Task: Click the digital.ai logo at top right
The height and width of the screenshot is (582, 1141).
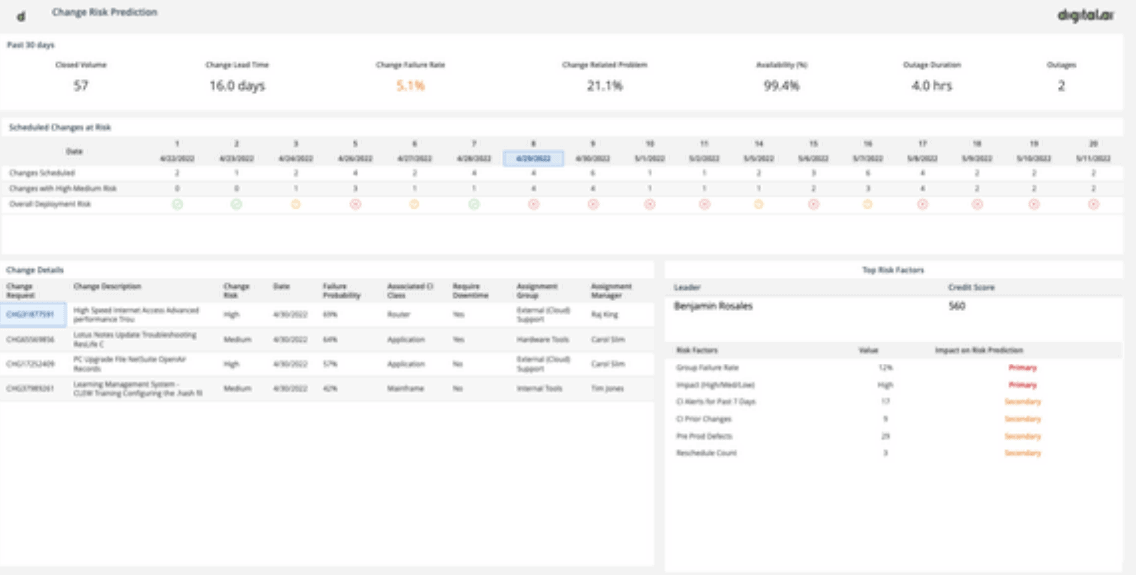Action: [1085, 15]
